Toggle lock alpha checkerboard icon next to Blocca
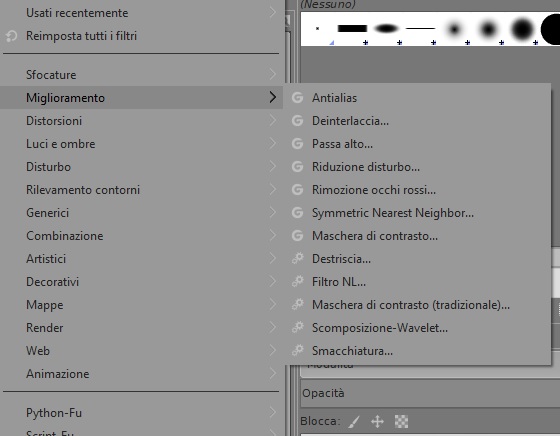560x436 pixels. (x=401, y=422)
